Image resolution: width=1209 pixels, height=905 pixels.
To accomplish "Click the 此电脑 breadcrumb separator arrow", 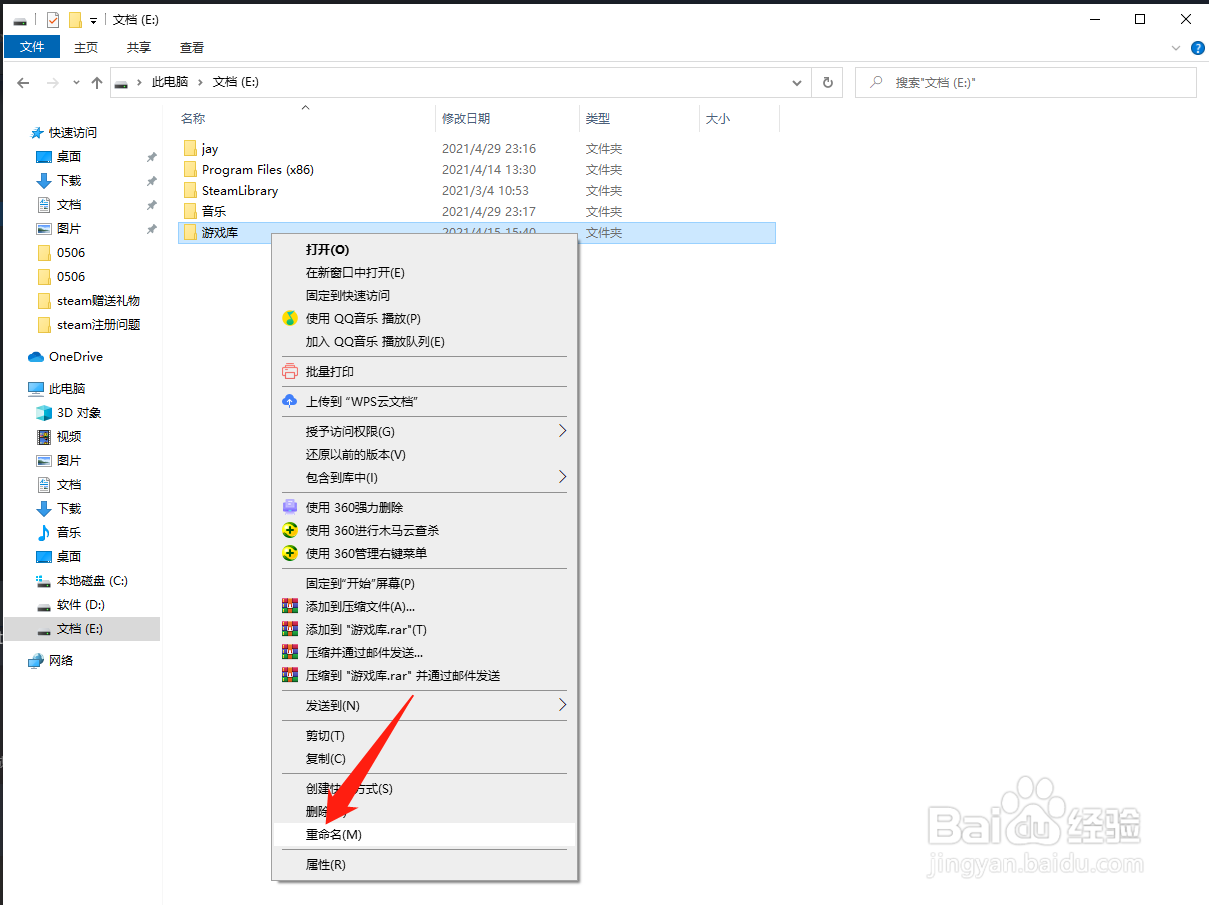I will click(201, 83).
